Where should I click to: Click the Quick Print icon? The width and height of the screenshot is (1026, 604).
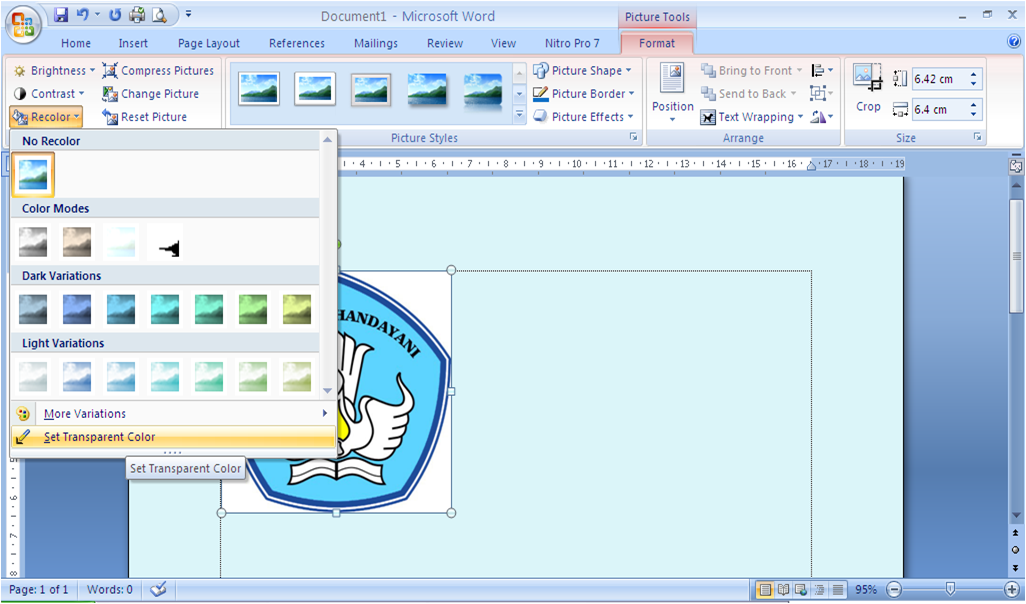[x=137, y=15]
